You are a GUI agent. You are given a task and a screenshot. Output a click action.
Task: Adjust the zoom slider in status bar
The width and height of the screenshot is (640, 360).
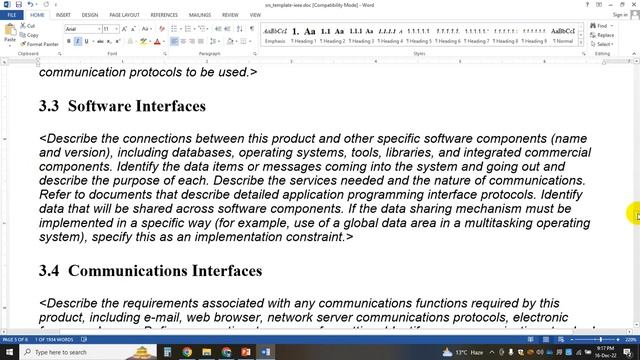[601, 340]
